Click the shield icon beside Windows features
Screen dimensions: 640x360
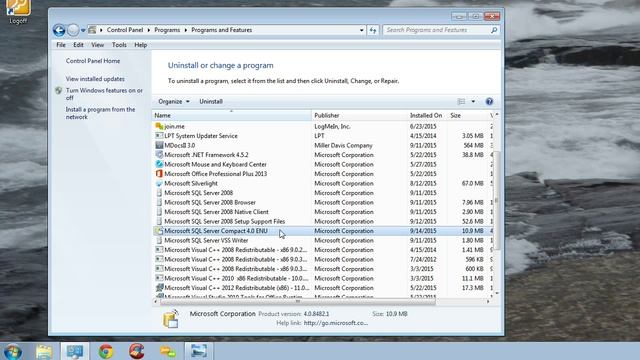point(59,91)
